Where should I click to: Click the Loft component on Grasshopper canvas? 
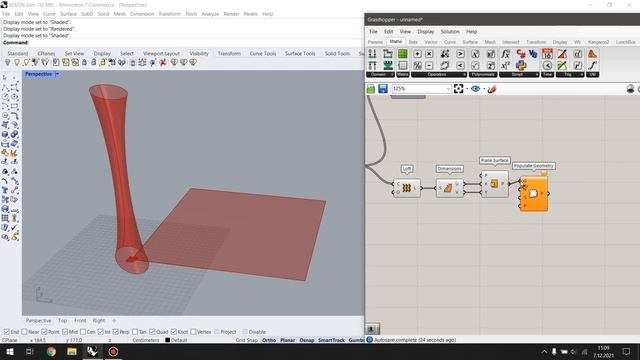tap(407, 188)
